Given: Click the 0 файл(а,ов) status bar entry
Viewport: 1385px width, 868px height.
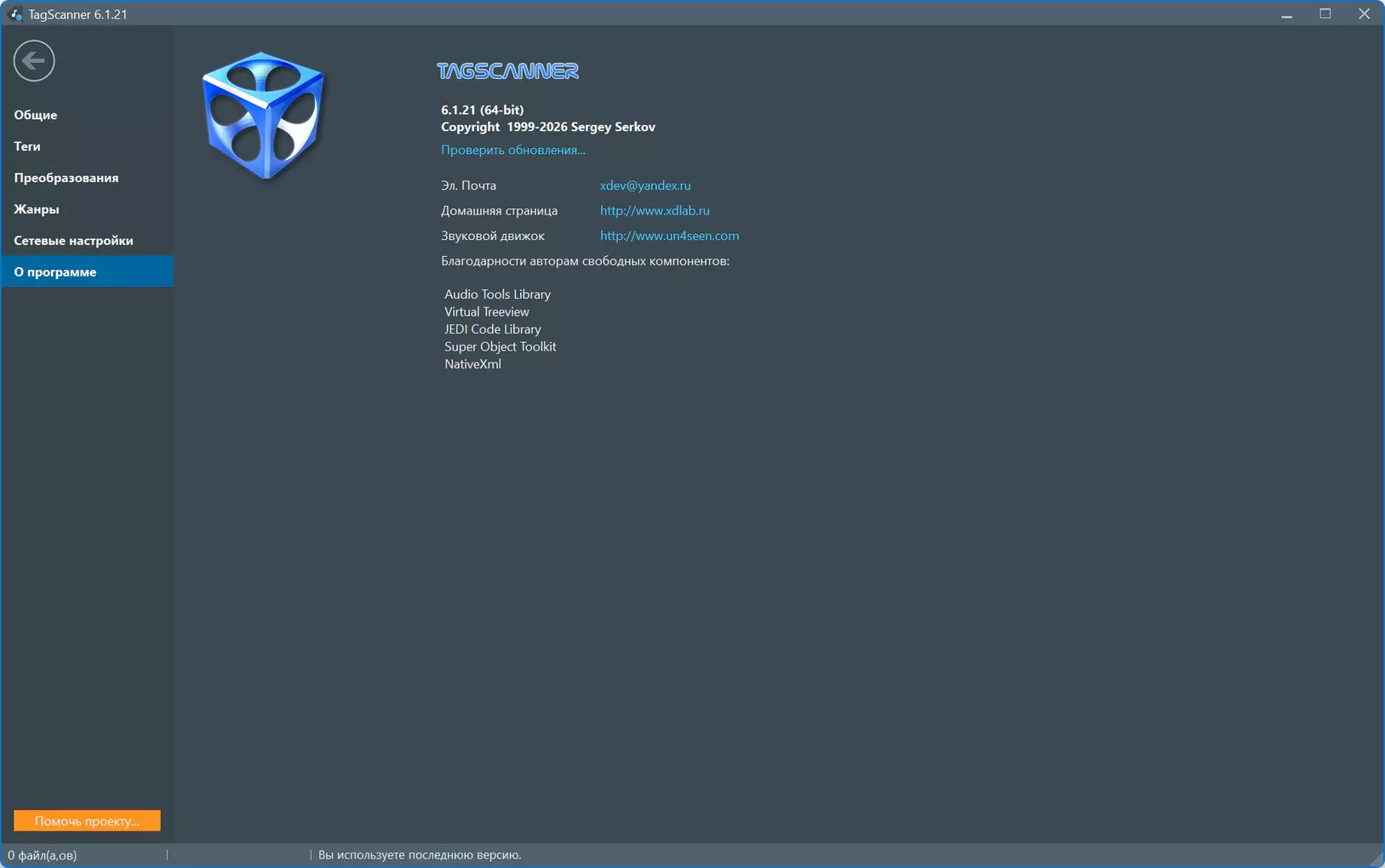Looking at the screenshot, I should [43, 855].
